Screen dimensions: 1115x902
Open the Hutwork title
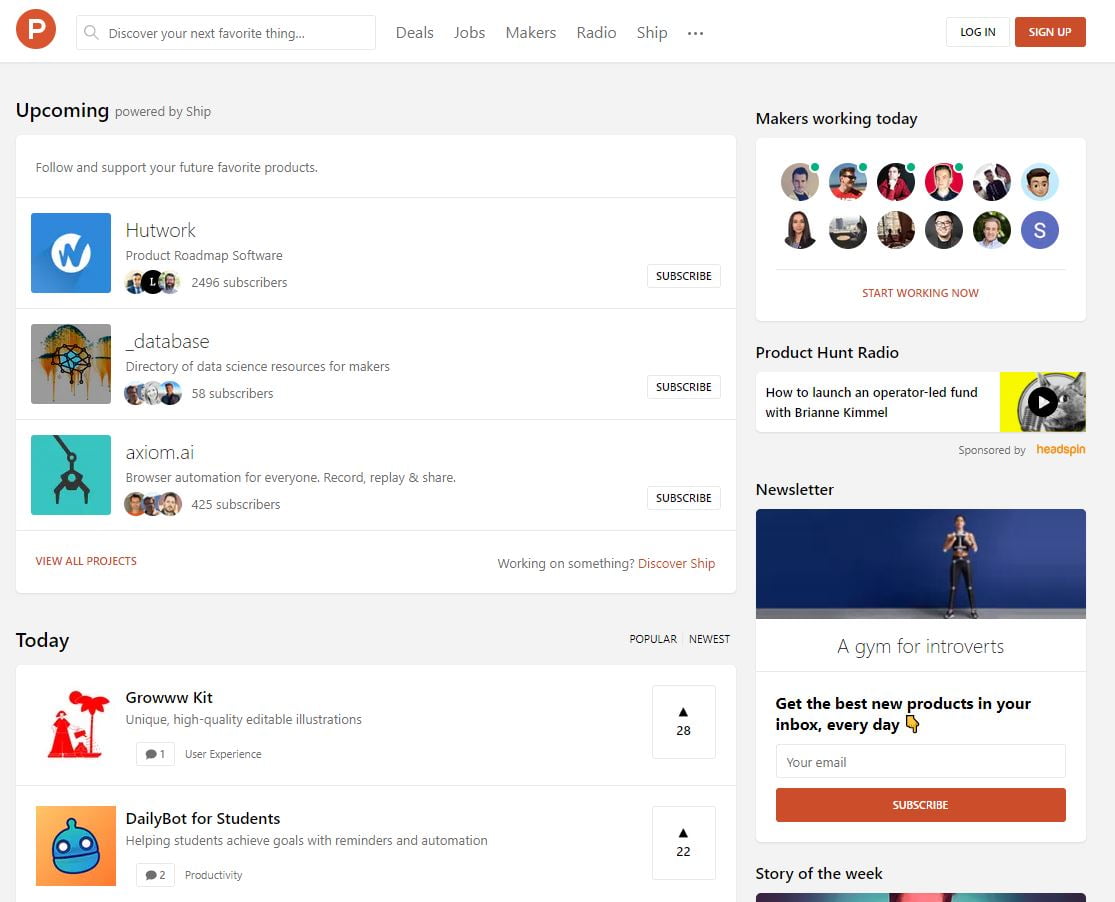point(160,230)
